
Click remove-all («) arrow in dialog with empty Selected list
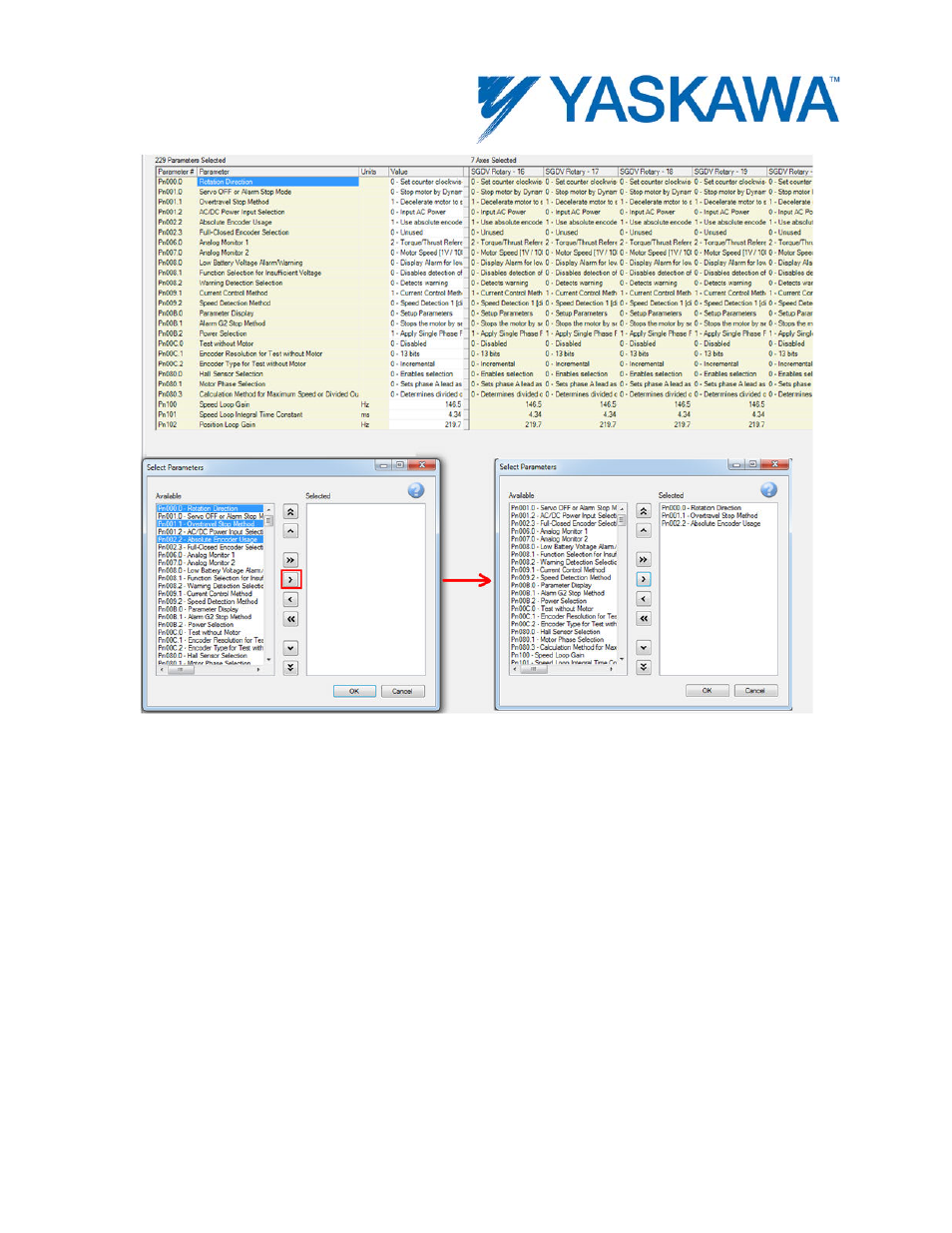[x=290, y=619]
